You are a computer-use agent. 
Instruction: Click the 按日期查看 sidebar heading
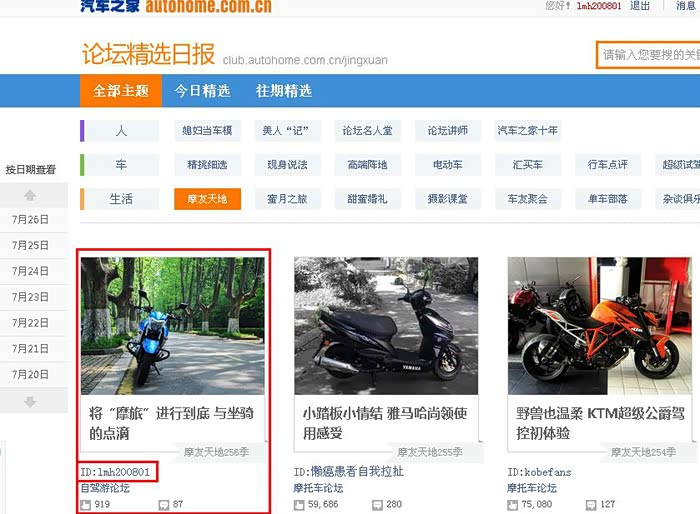[x=30, y=170]
